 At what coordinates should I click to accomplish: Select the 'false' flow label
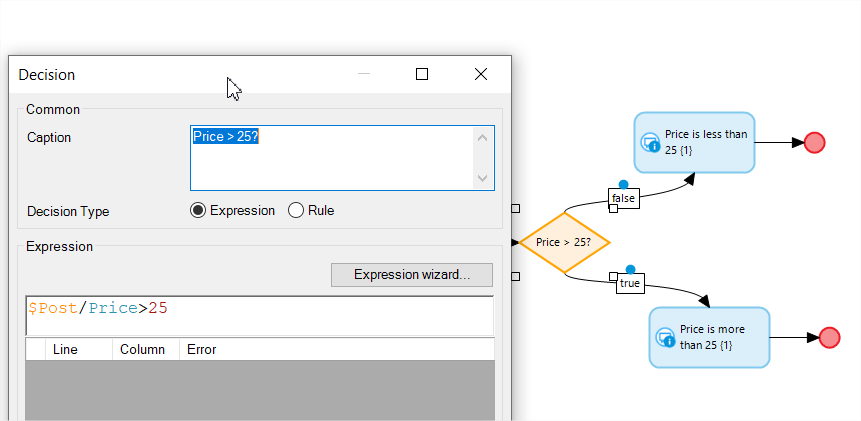click(x=623, y=198)
